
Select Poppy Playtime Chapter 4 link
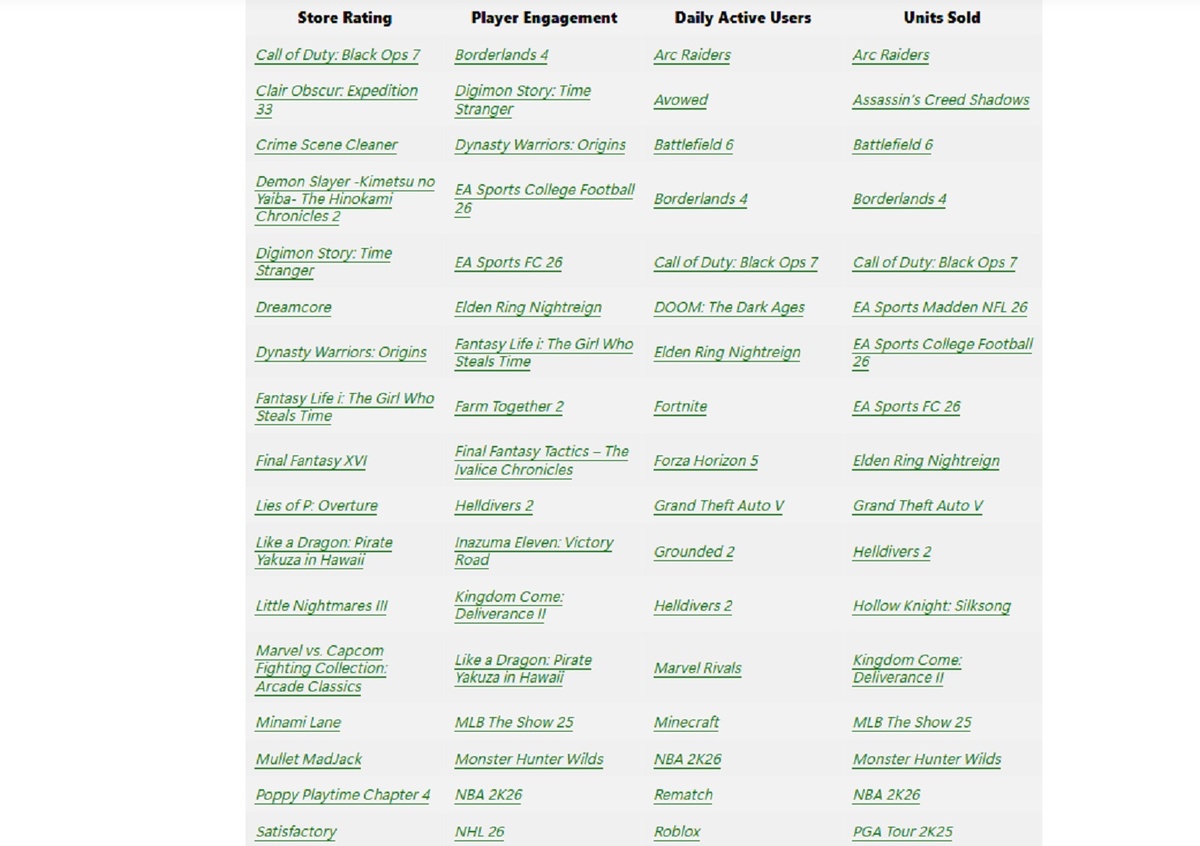[x=342, y=795]
